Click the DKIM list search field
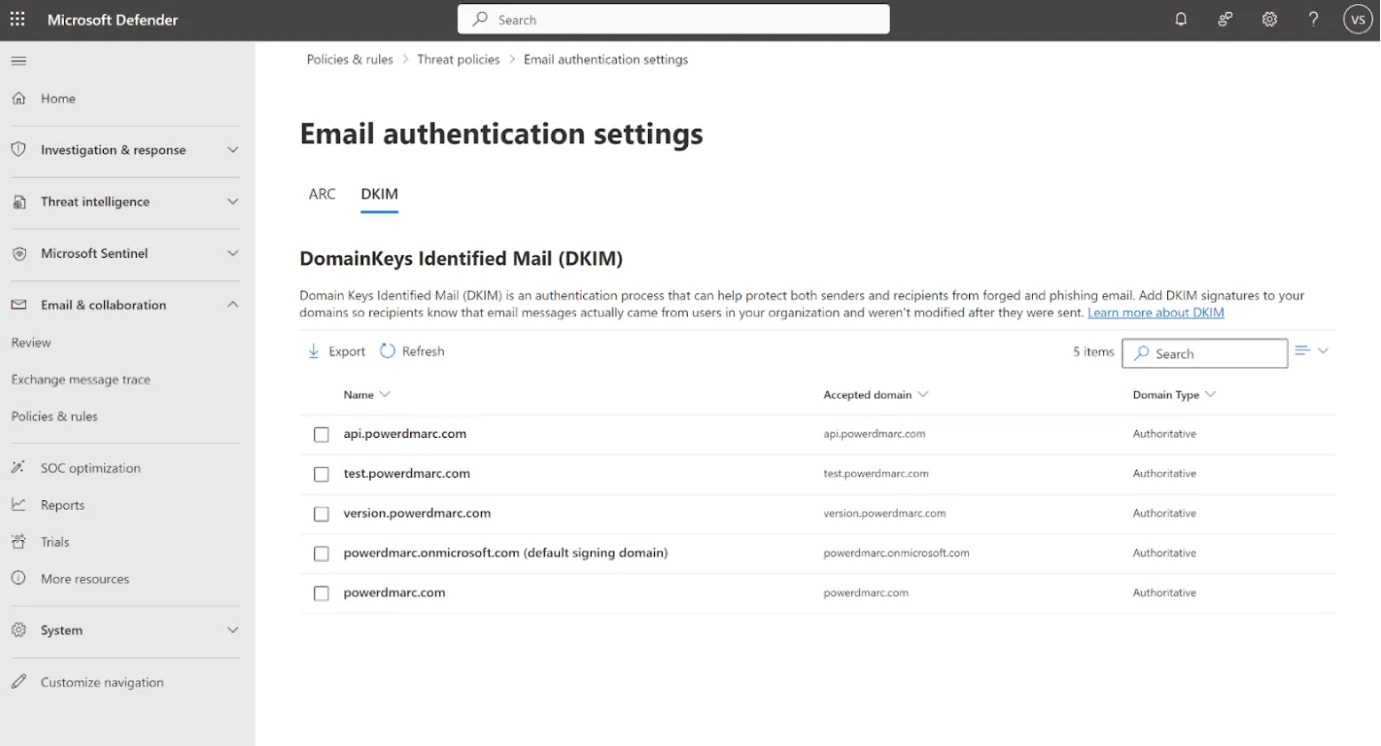The width and height of the screenshot is (1381, 746). click(1205, 353)
